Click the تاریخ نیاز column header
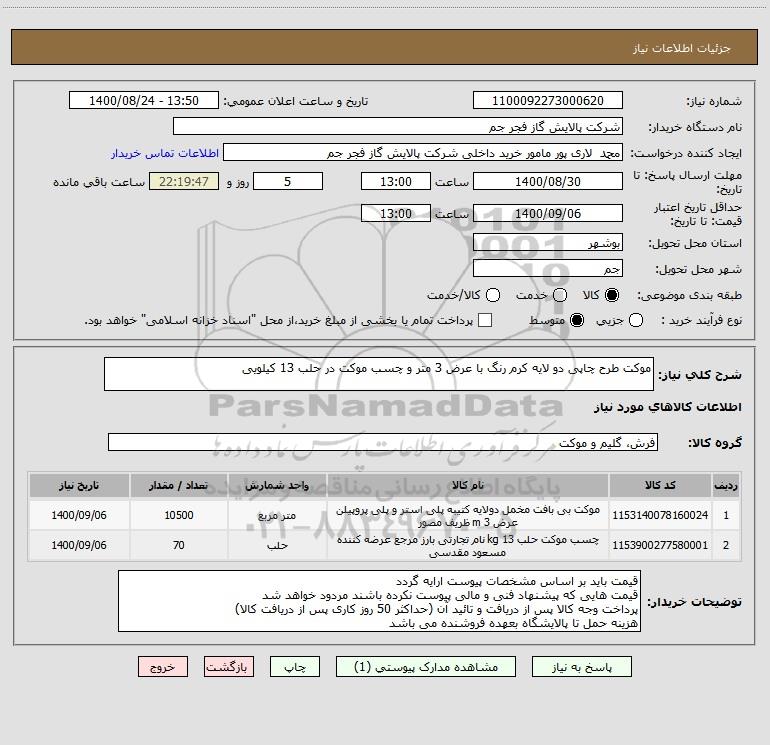Viewport: 770px width, 745px height. click(x=79, y=485)
